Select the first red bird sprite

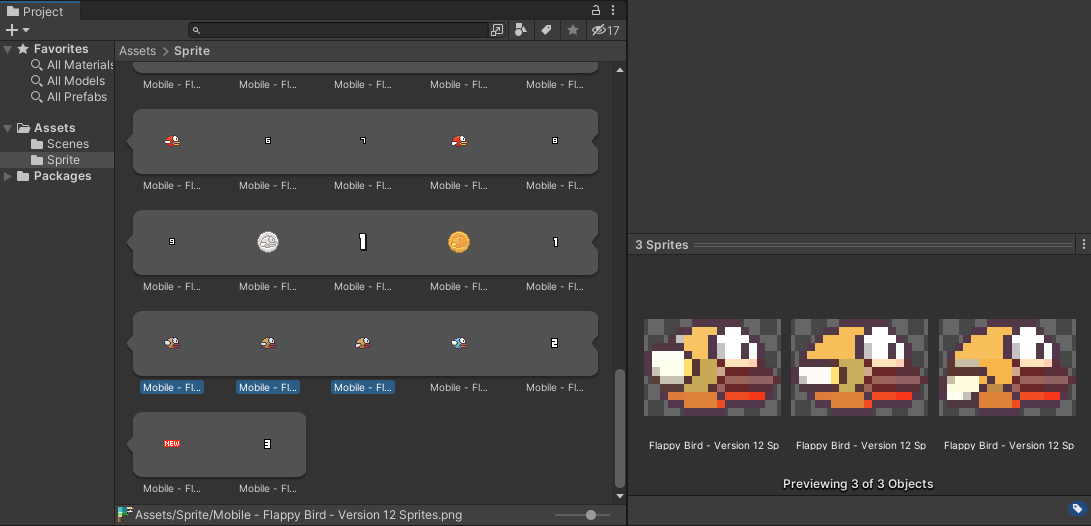(x=172, y=141)
